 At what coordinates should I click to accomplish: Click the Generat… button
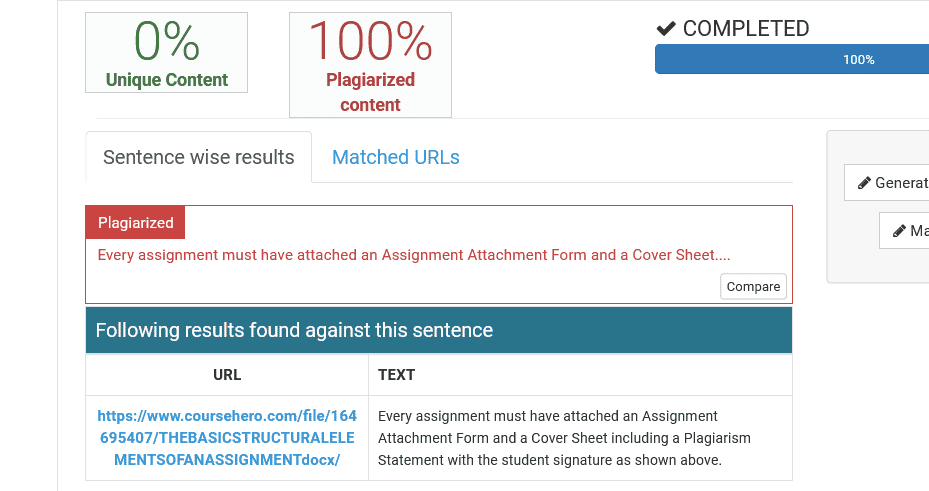[x=887, y=183]
